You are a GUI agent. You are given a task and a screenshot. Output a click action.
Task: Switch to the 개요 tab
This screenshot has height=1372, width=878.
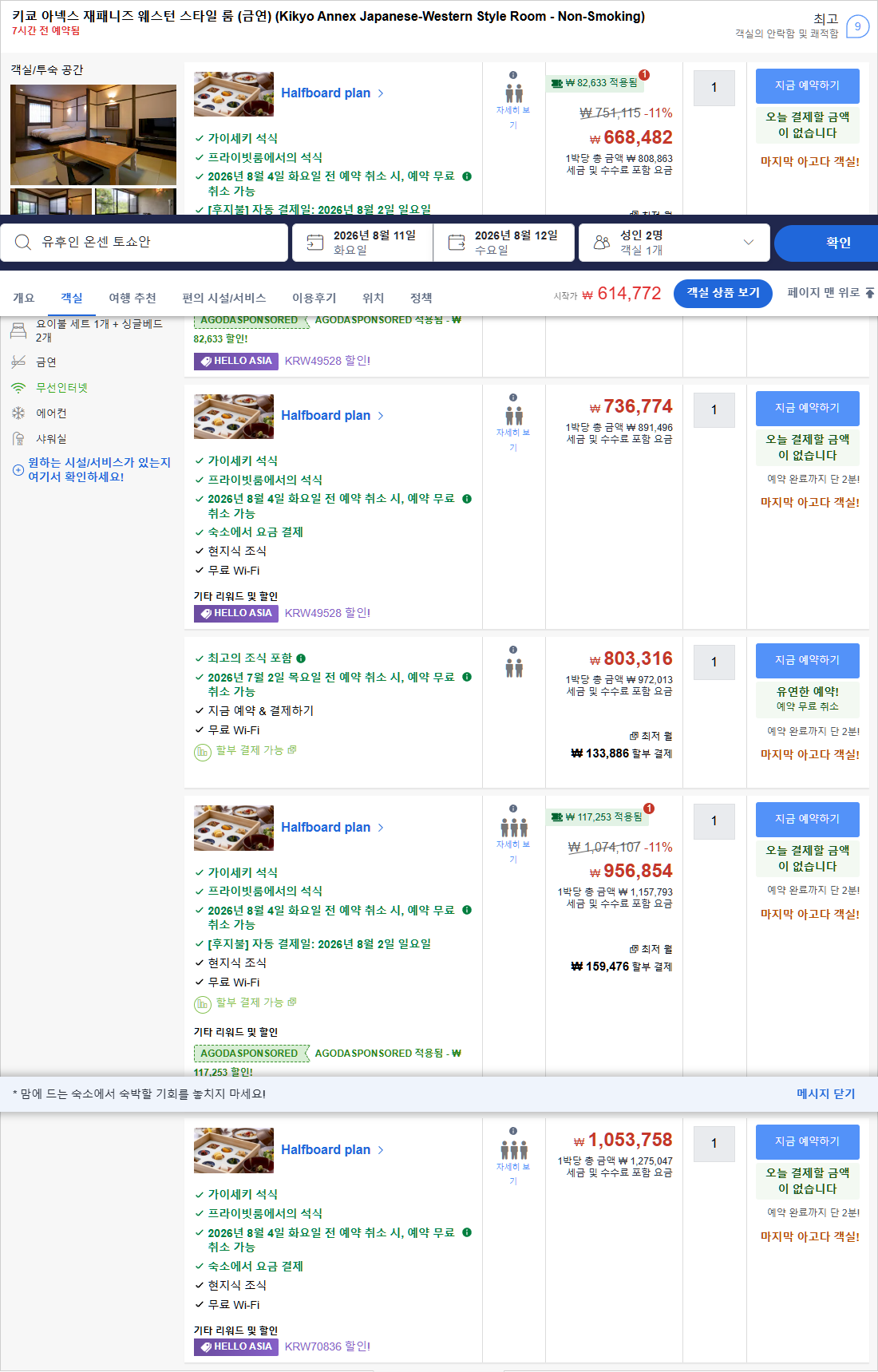[x=24, y=298]
